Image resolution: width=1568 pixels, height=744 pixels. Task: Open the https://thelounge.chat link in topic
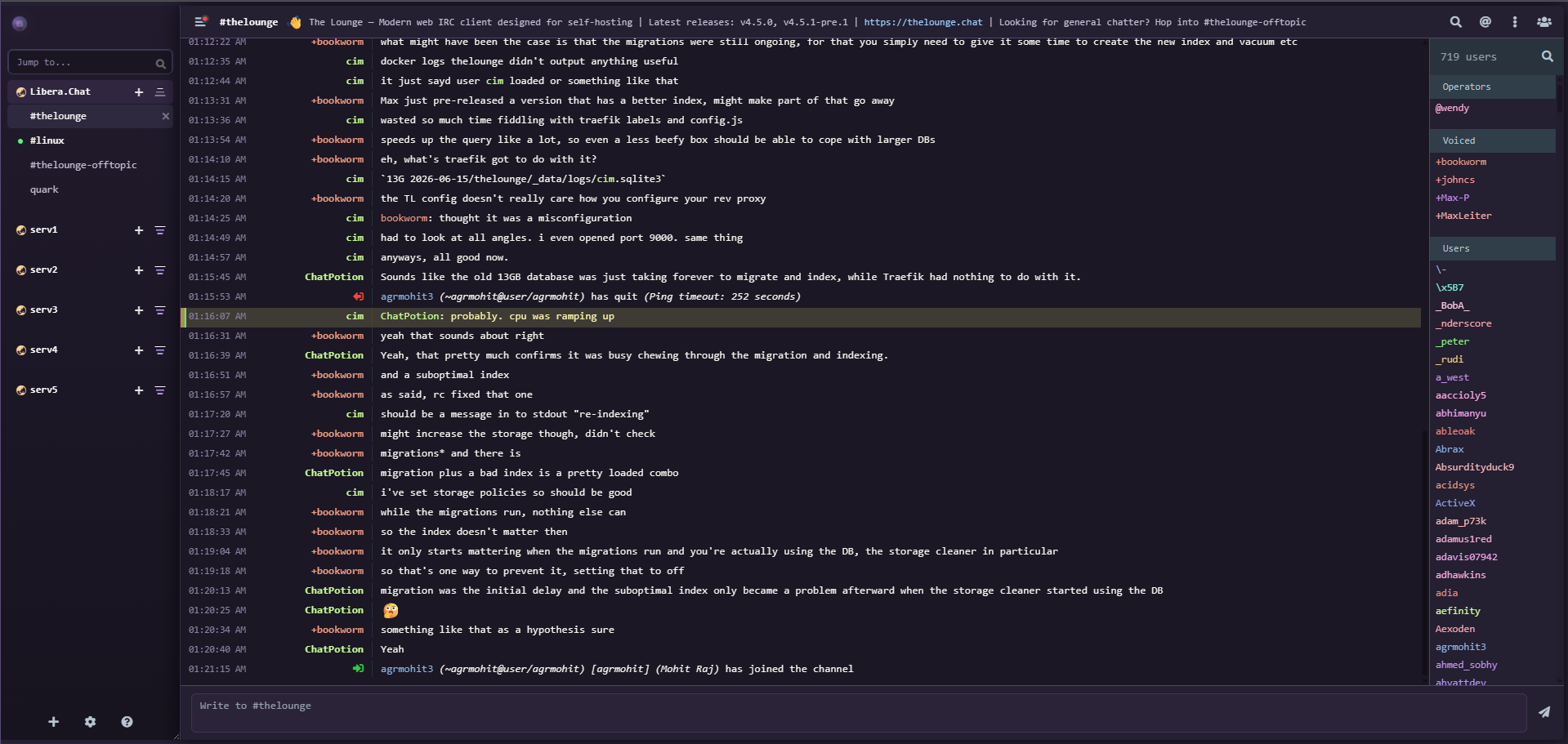point(923,22)
